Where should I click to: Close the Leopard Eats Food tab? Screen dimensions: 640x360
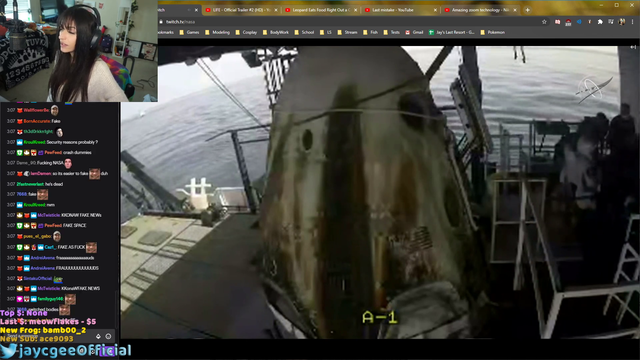click(x=356, y=10)
